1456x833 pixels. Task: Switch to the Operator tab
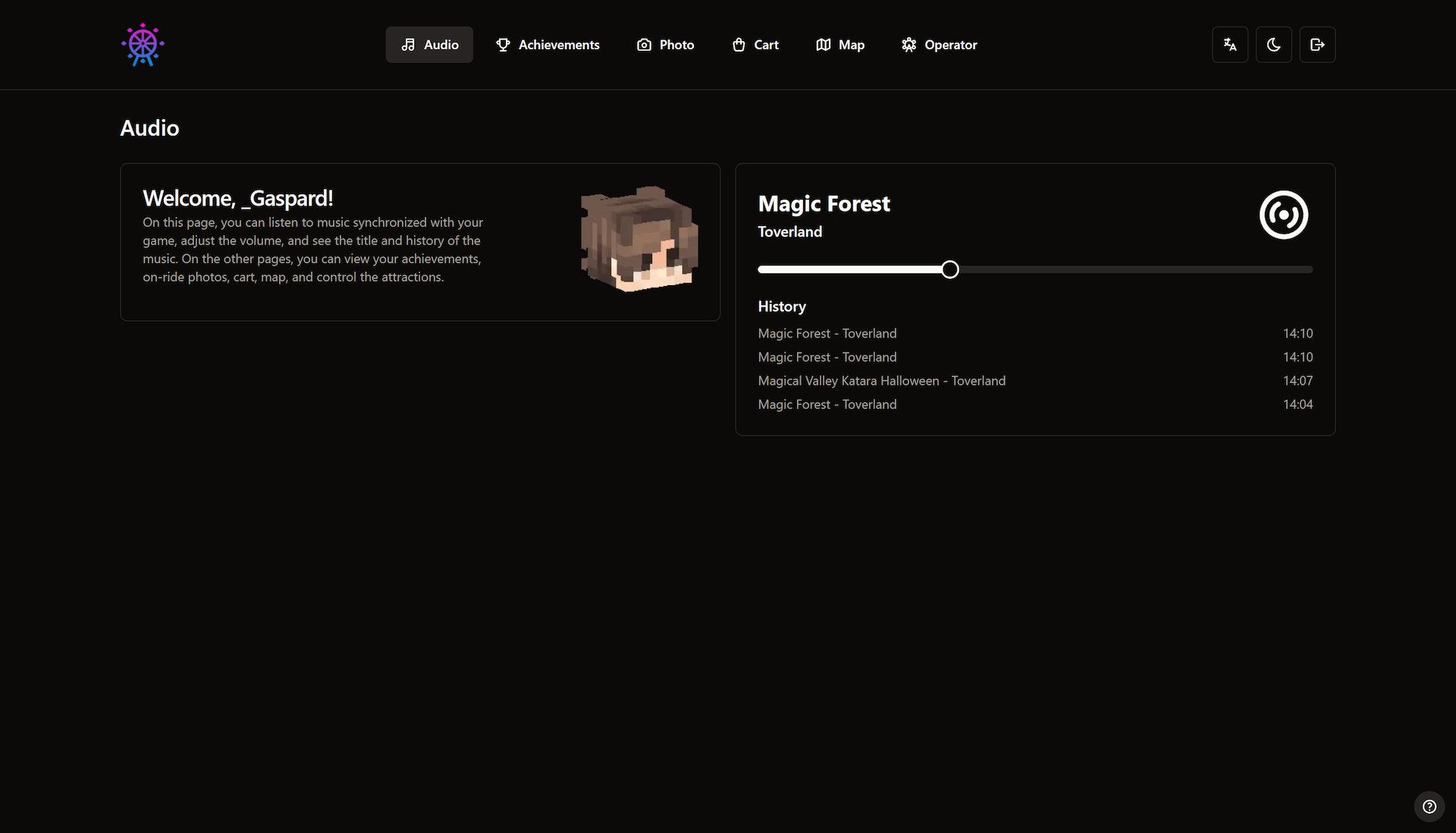[939, 45]
